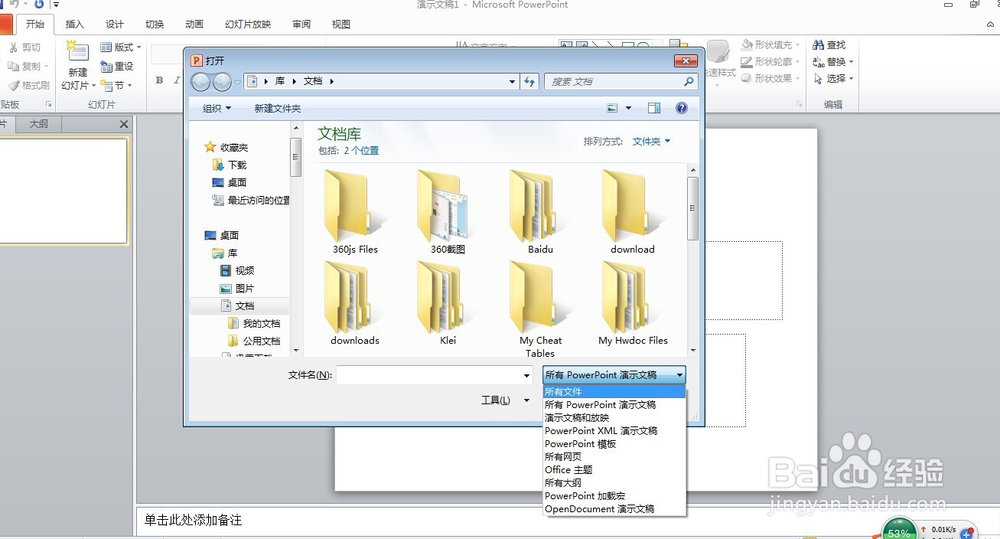Click 新建幻灯片 icon in ribbon
The width and height of the screenshot is (1000, 539).
78,52
